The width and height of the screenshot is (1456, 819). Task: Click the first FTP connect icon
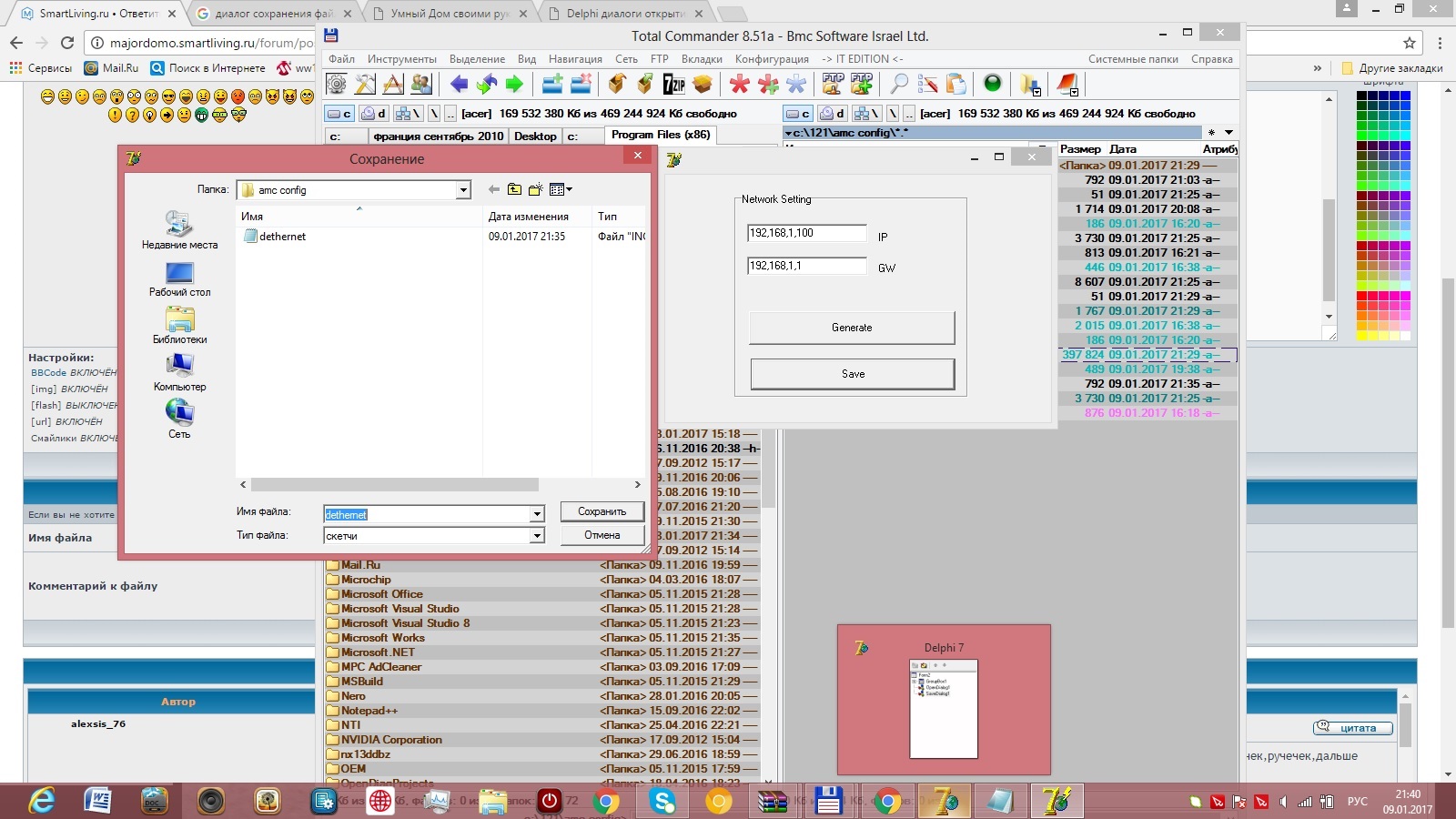click(x=833, y=85)
